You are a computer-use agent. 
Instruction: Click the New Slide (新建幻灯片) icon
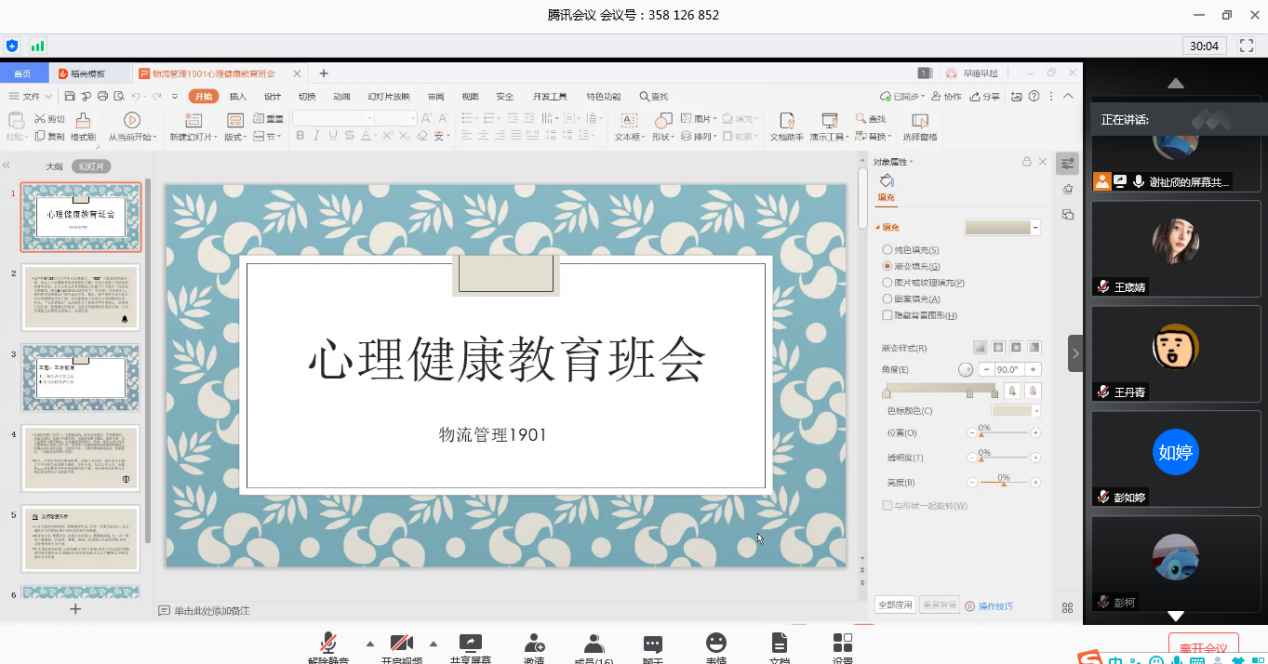click(191, 121)
